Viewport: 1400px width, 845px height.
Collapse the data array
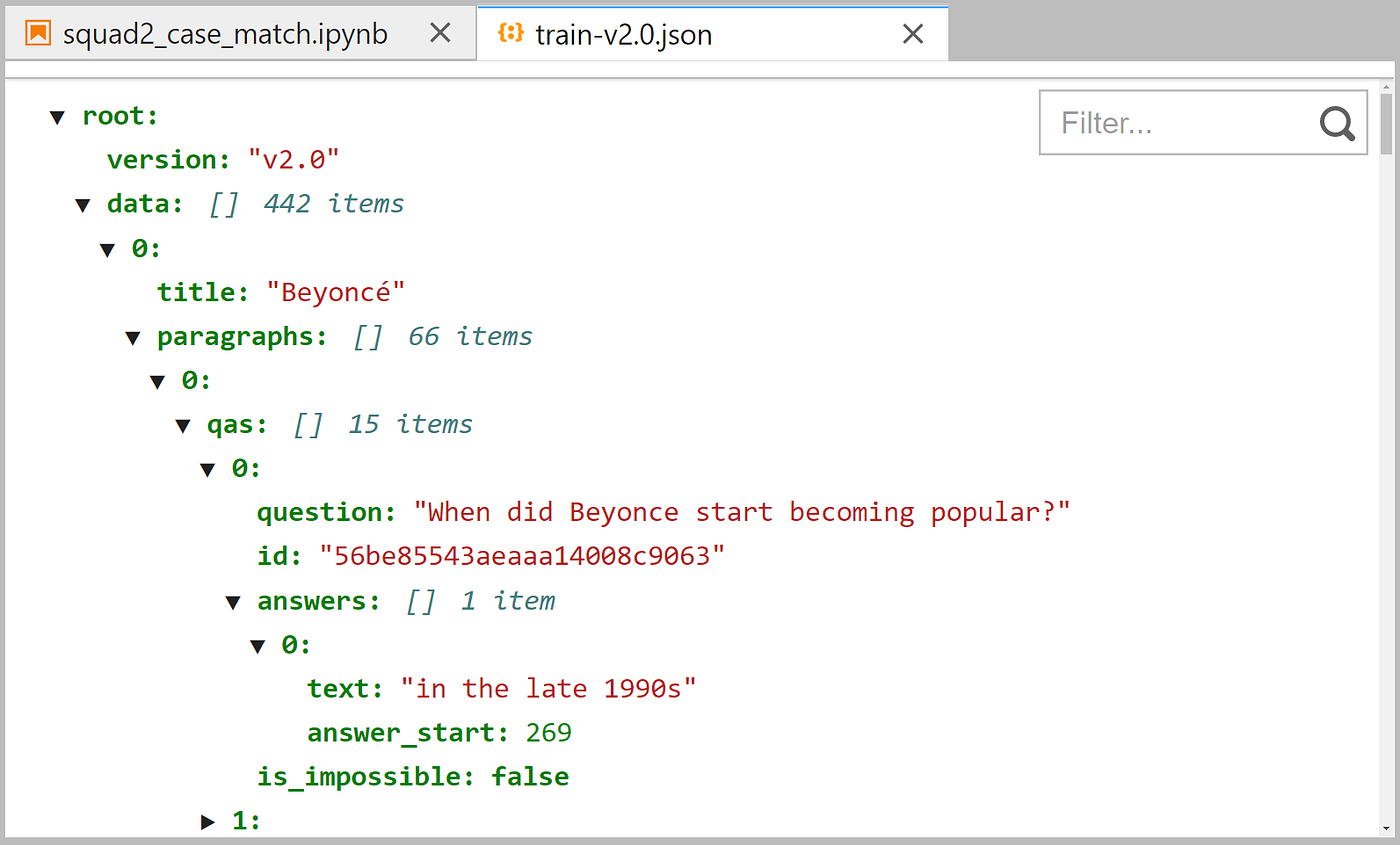coord(82,204)
